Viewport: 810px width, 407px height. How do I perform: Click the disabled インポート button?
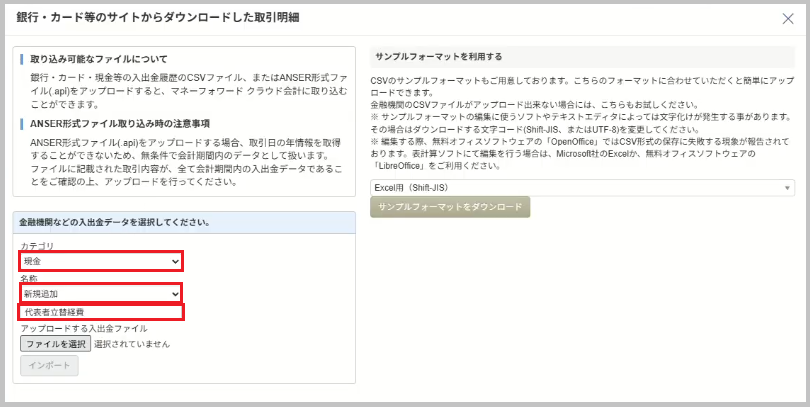click(50, 365)
